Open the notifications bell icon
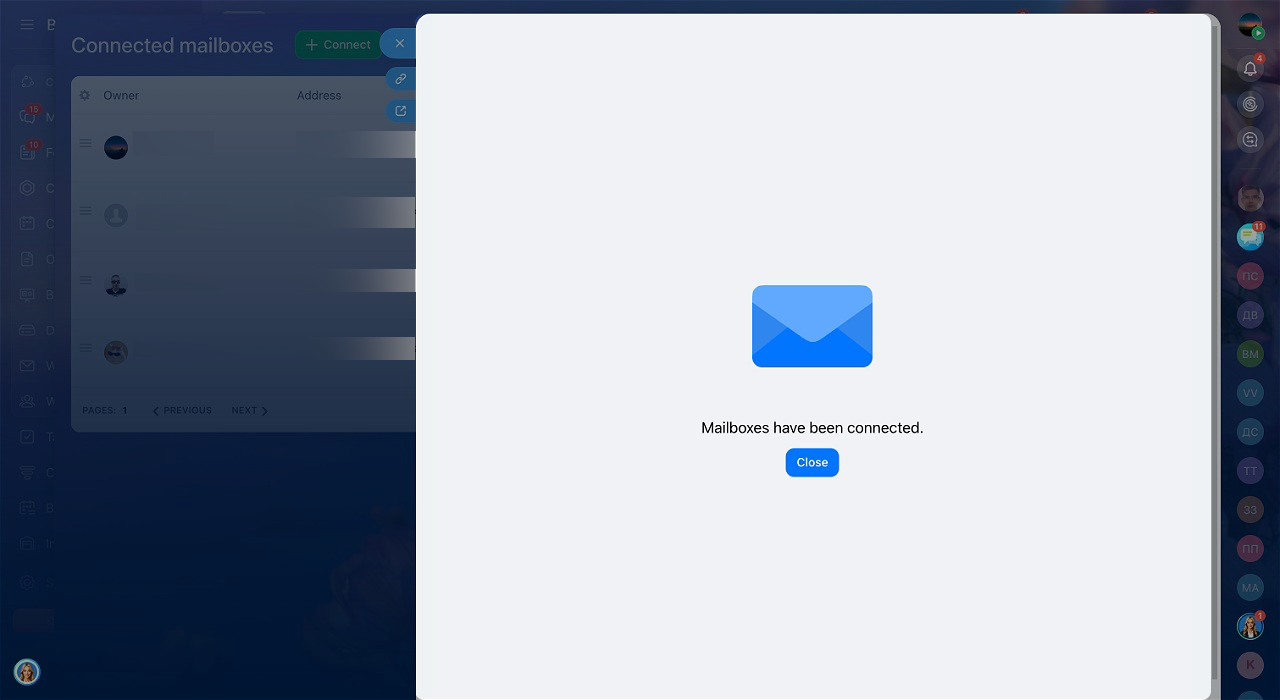This screenshot has width=1280, height=700. (1250, 68)
